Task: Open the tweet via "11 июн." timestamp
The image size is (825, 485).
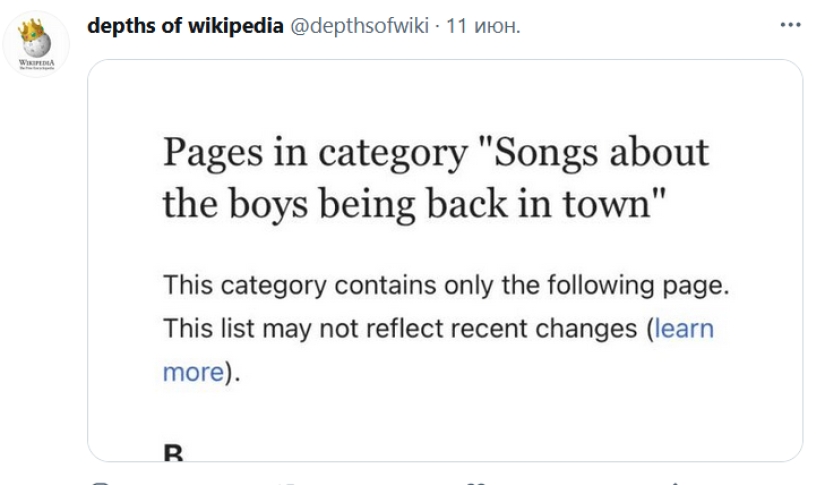Action: (x=484, y=26)
